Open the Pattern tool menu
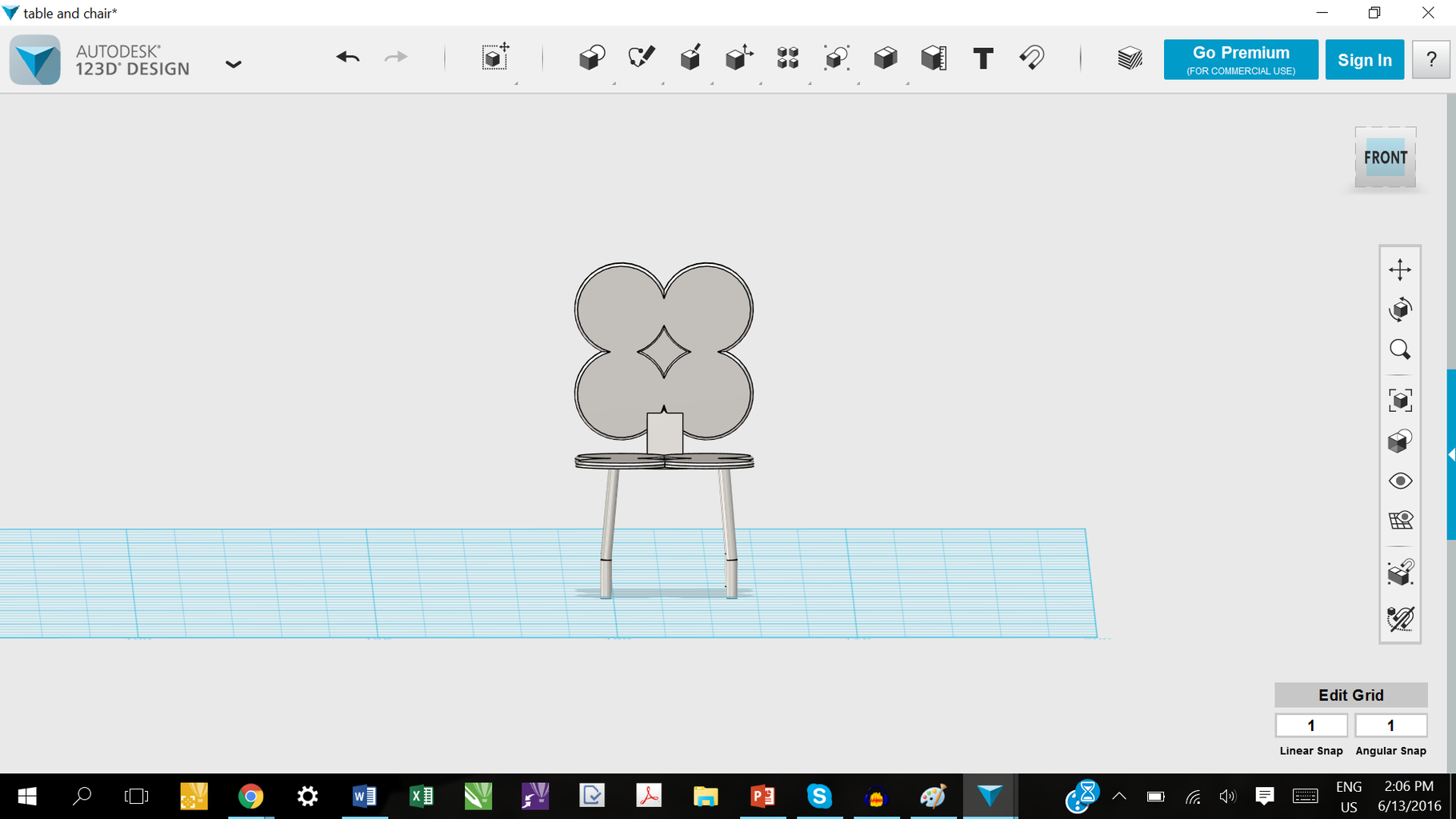 788,58
